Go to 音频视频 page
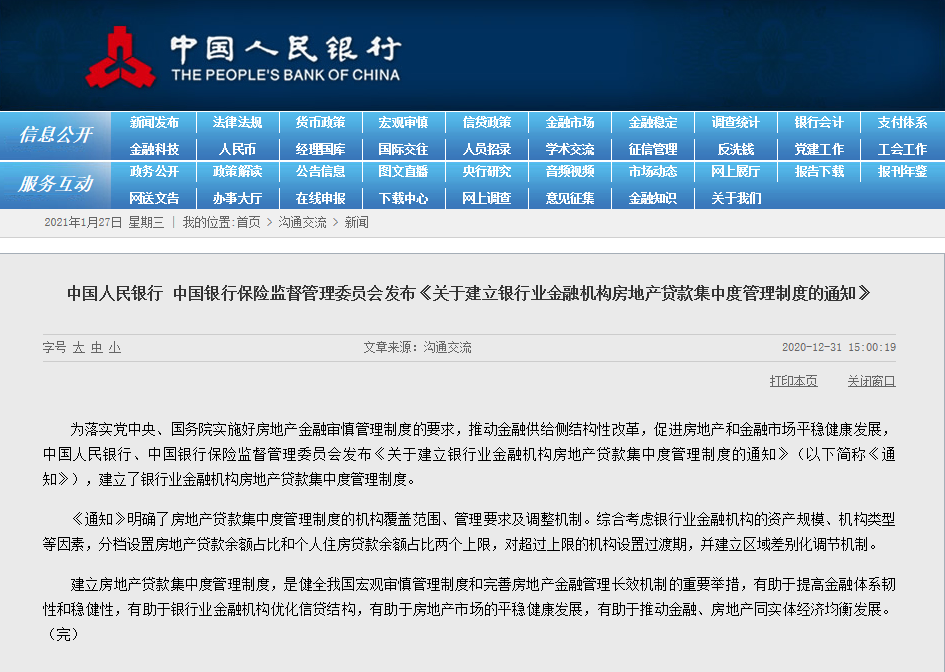Image resolution: width=945 pixels, height=672 pixels. coord(570,172)
